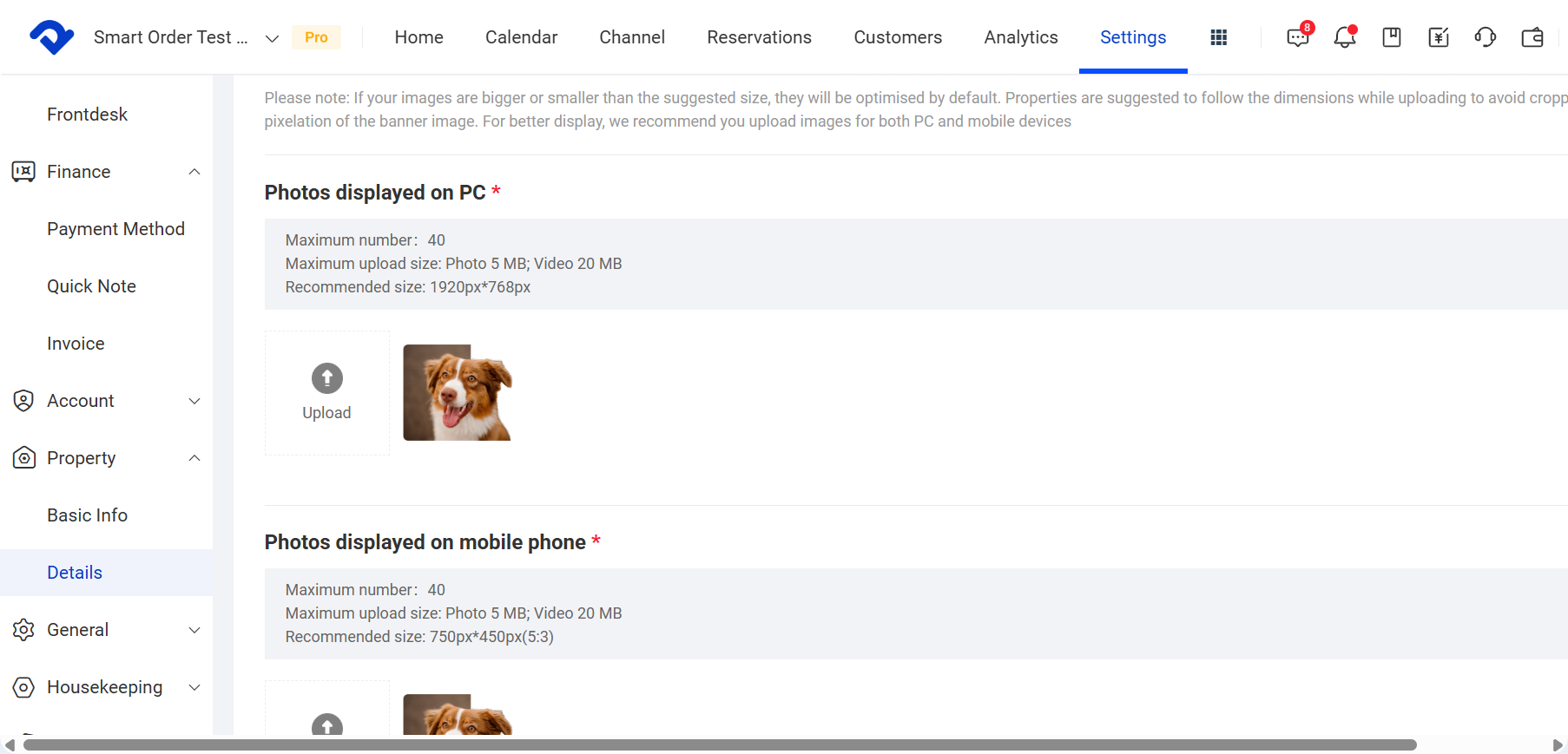
Task: Expand the Account section chevron
Action: (x=194, y=401)
